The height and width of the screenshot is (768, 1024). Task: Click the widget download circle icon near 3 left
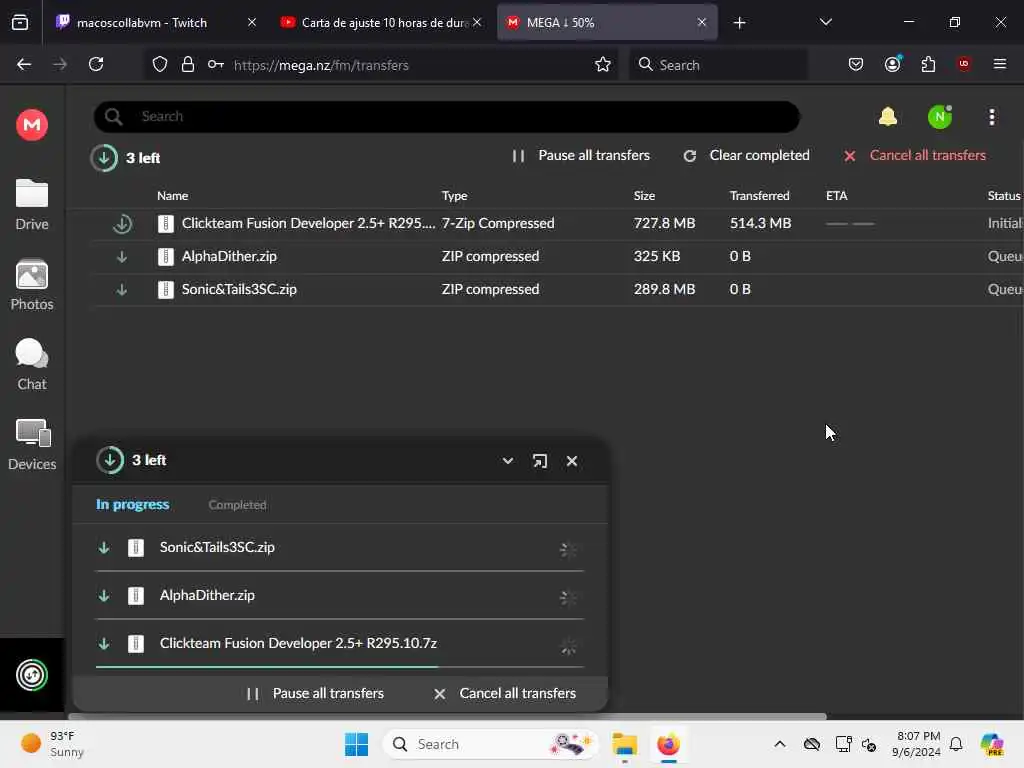[x=110, y=460]
